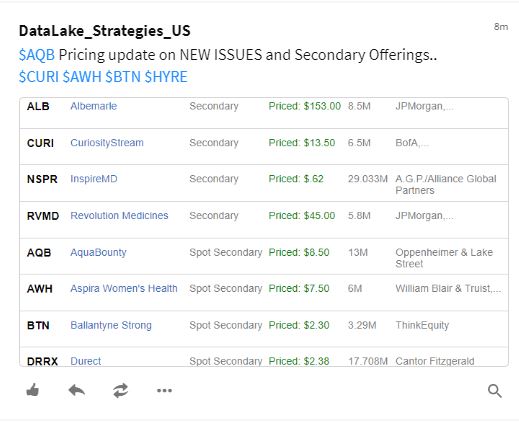The height and width of the screenshot is (427, 519).
Task: Click the AquaBounty company name
Action: pos(98,252)
